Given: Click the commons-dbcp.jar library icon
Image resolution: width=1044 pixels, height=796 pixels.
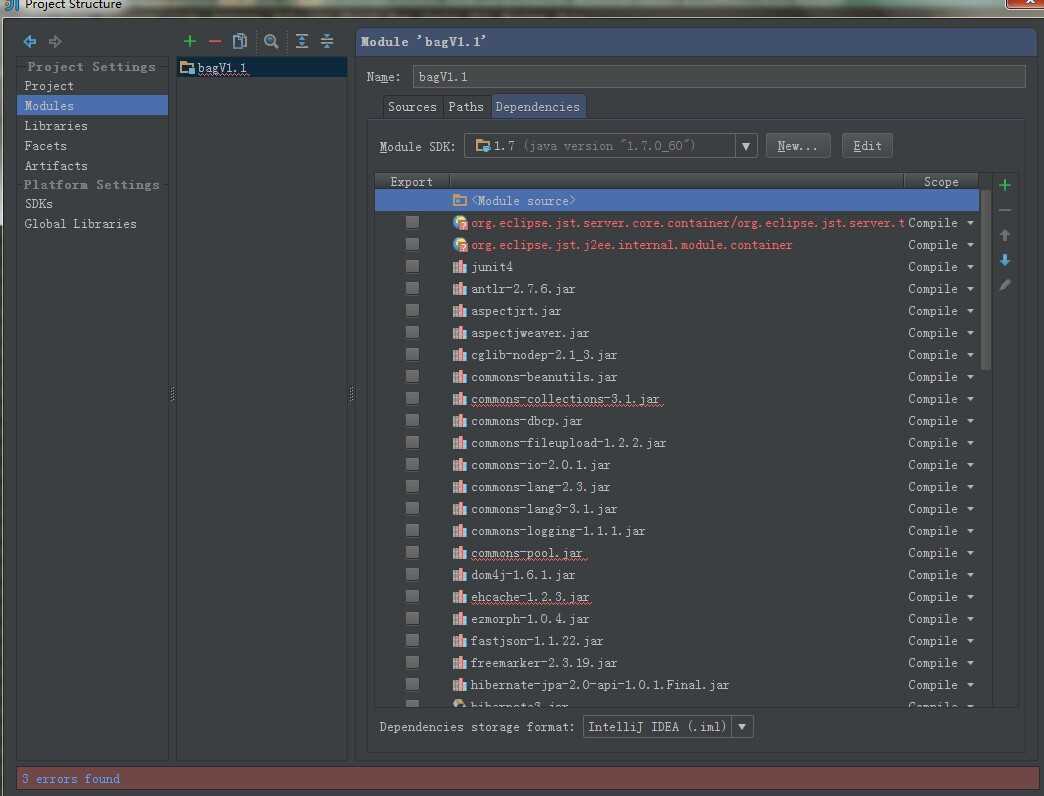Looking at the screenshot, I should [x=459, y=421].
